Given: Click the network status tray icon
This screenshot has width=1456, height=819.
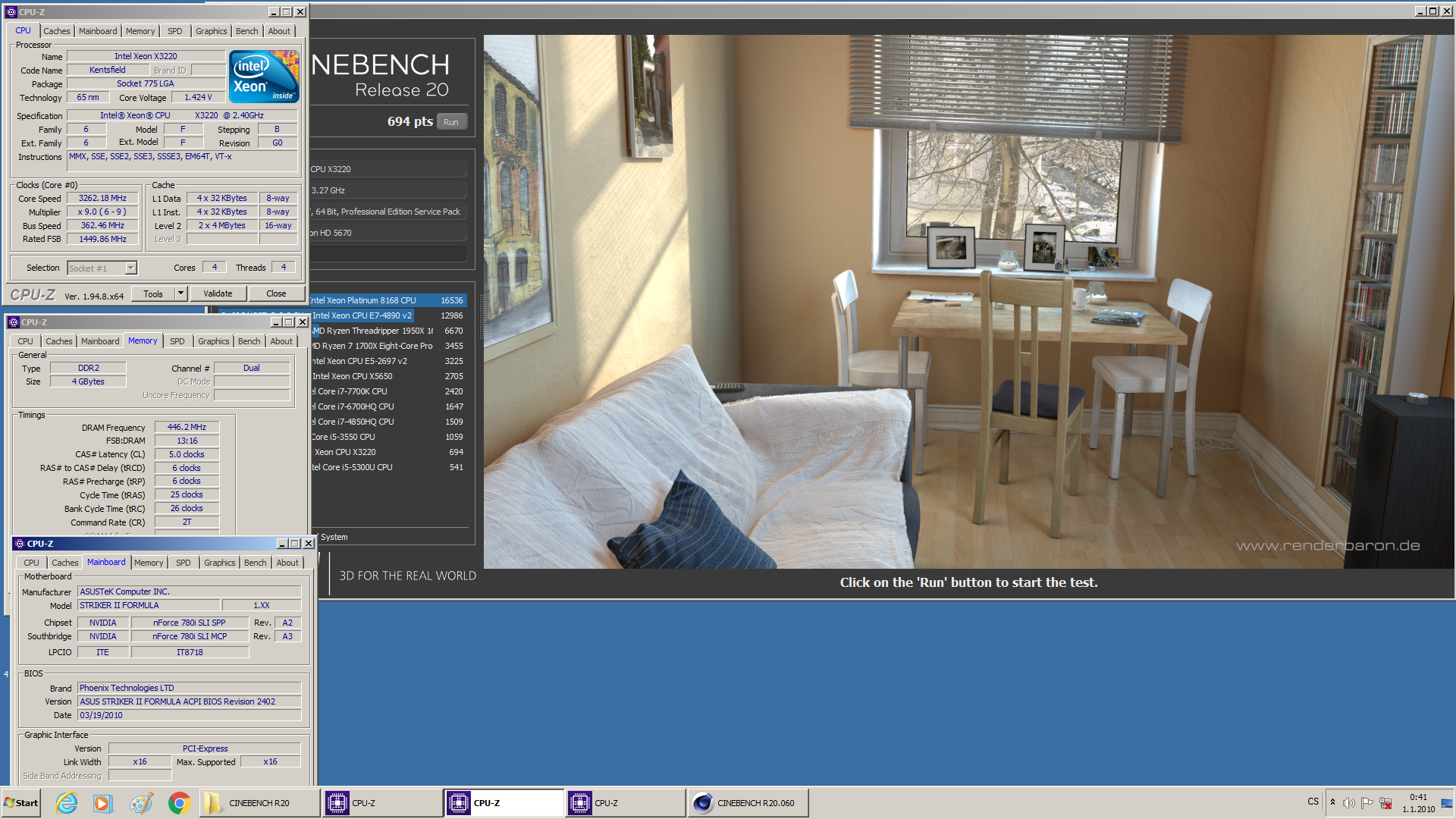Looking at the screenshot, I should click(1385, 803).
